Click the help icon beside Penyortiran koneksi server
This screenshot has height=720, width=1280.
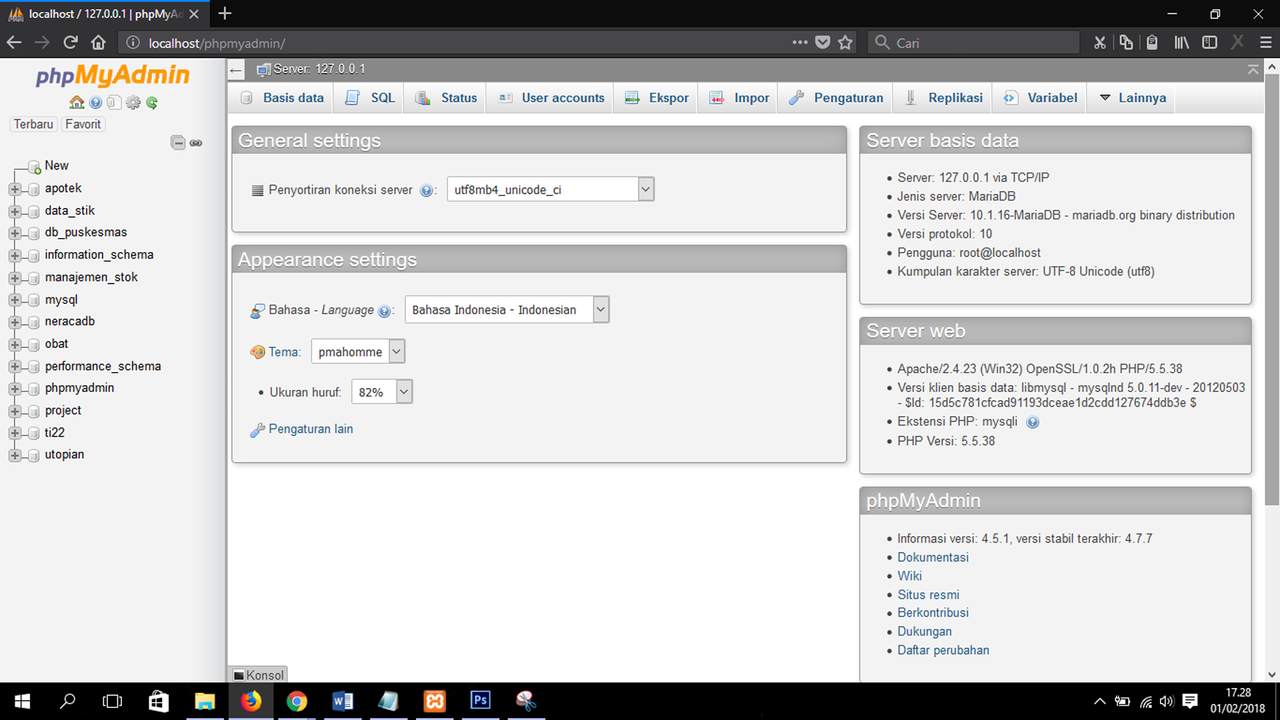[x=427, y=190]
